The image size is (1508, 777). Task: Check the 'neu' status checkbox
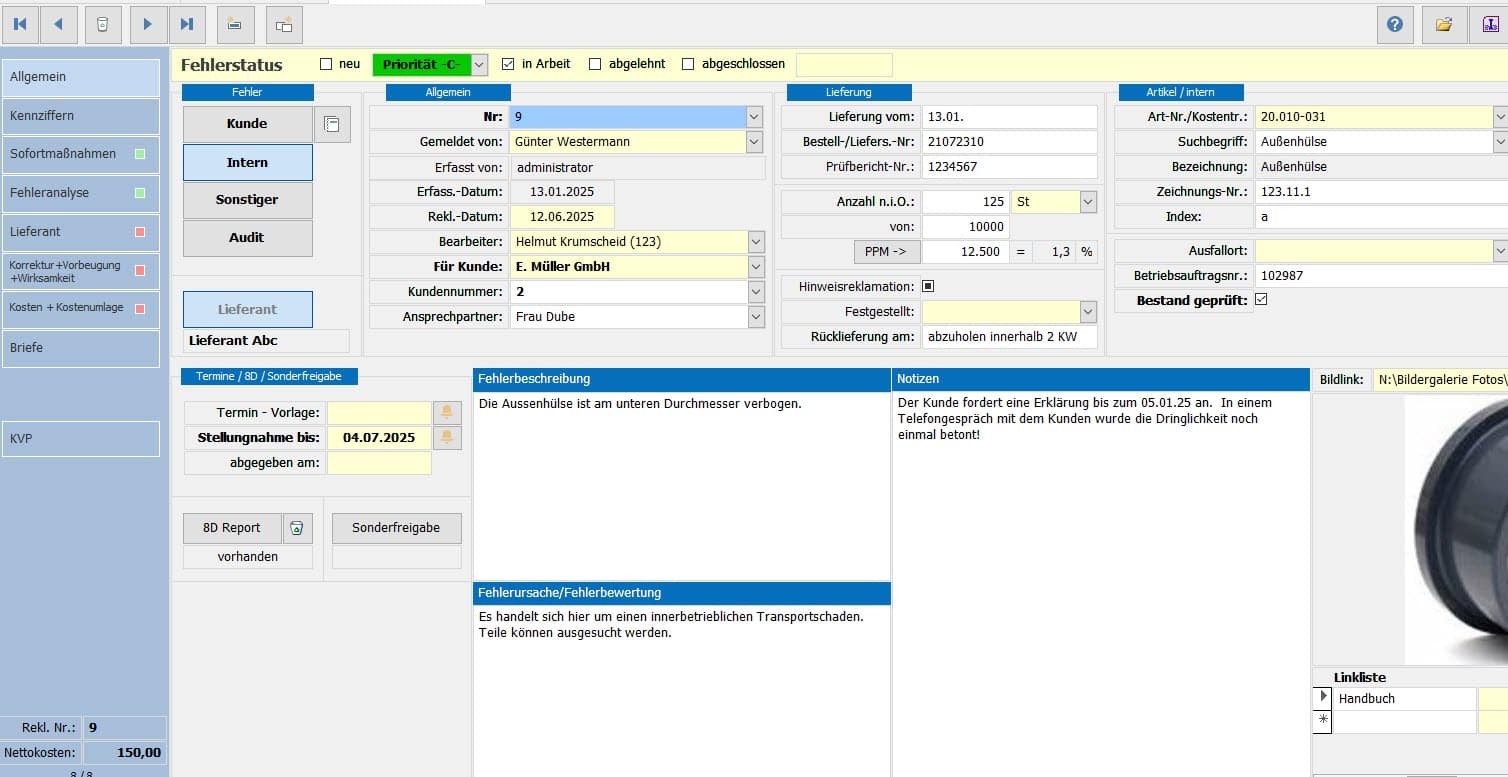(x=326, y=64)
